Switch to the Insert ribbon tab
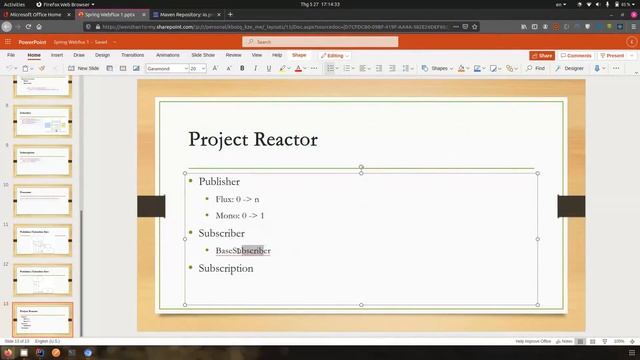 point(57,55)
